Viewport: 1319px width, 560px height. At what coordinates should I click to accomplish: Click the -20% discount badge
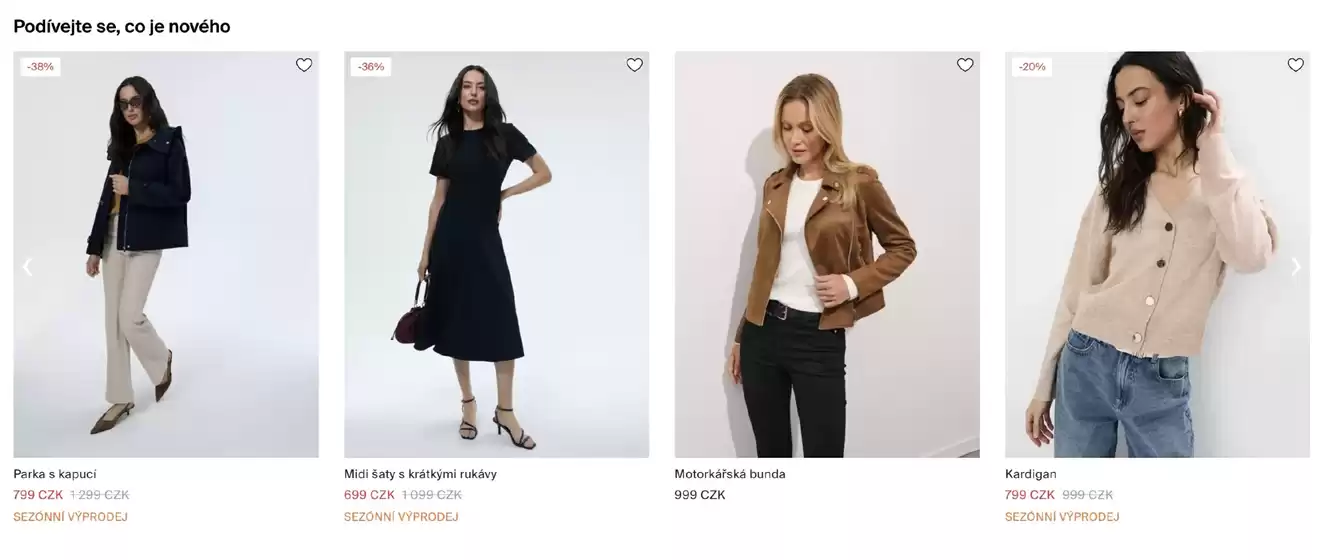1032,67
